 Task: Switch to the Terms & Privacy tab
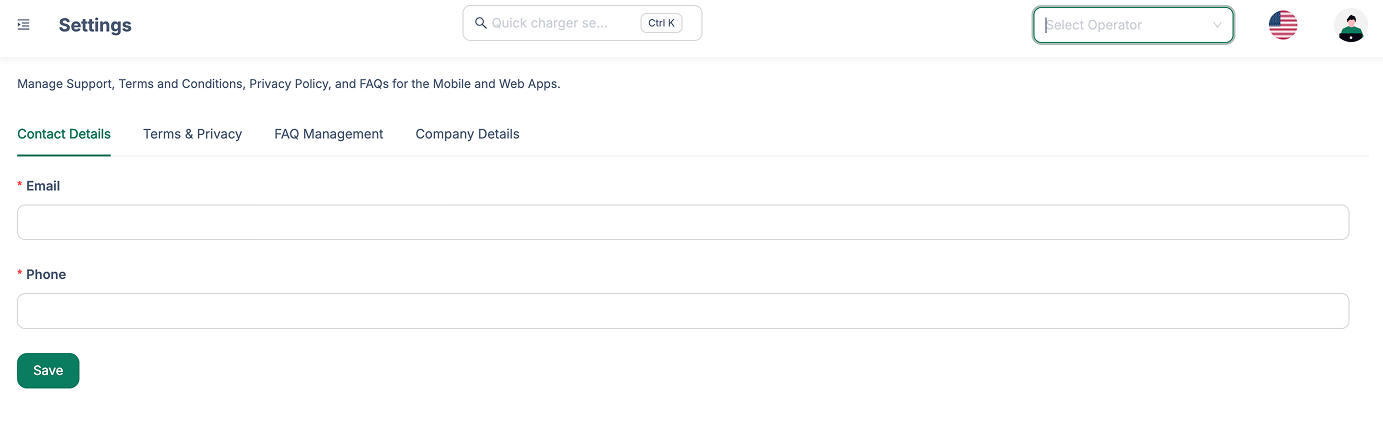pos(192,134)
